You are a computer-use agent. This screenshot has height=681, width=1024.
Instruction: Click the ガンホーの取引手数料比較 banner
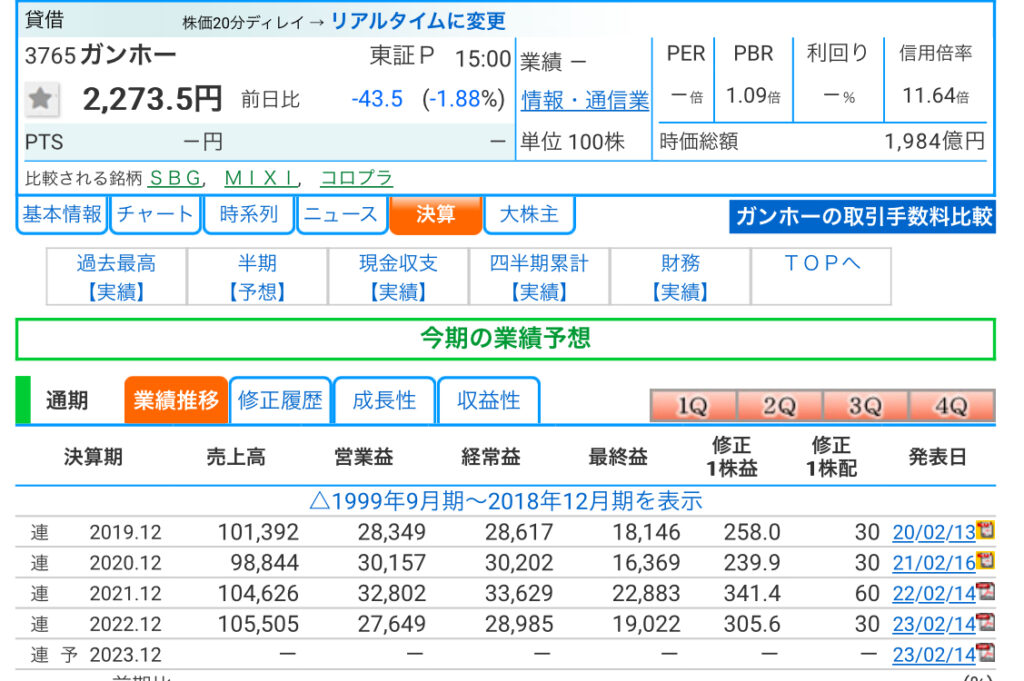point(863,216)
